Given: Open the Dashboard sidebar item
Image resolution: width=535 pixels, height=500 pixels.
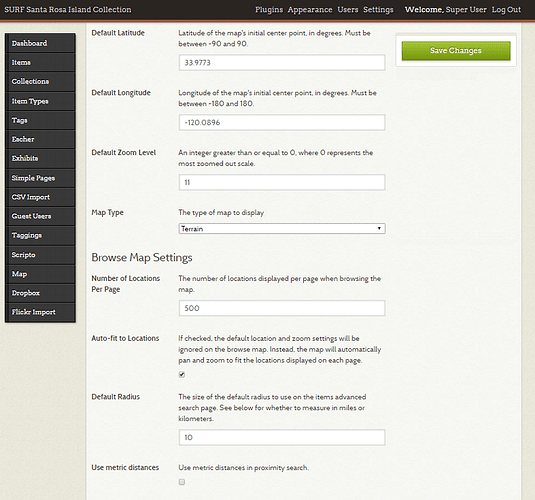Looking at the screenshot, I should [40, 43].
